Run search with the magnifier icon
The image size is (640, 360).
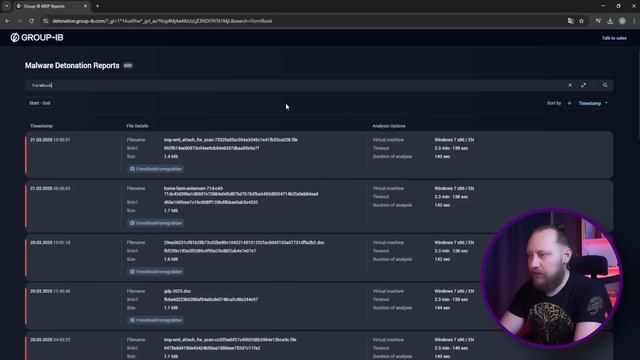[605, 85]
